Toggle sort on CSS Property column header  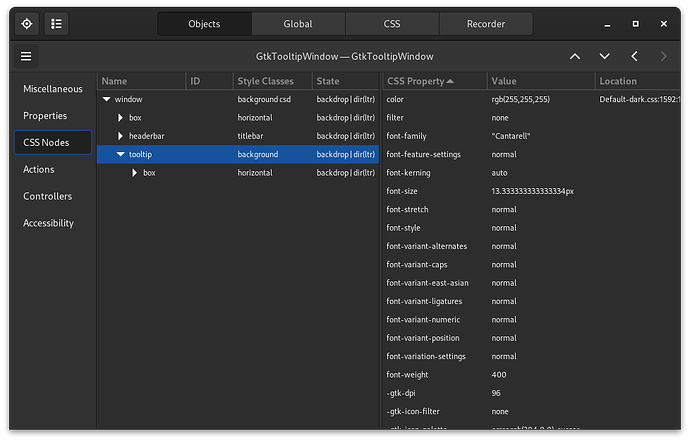[435, 81]
